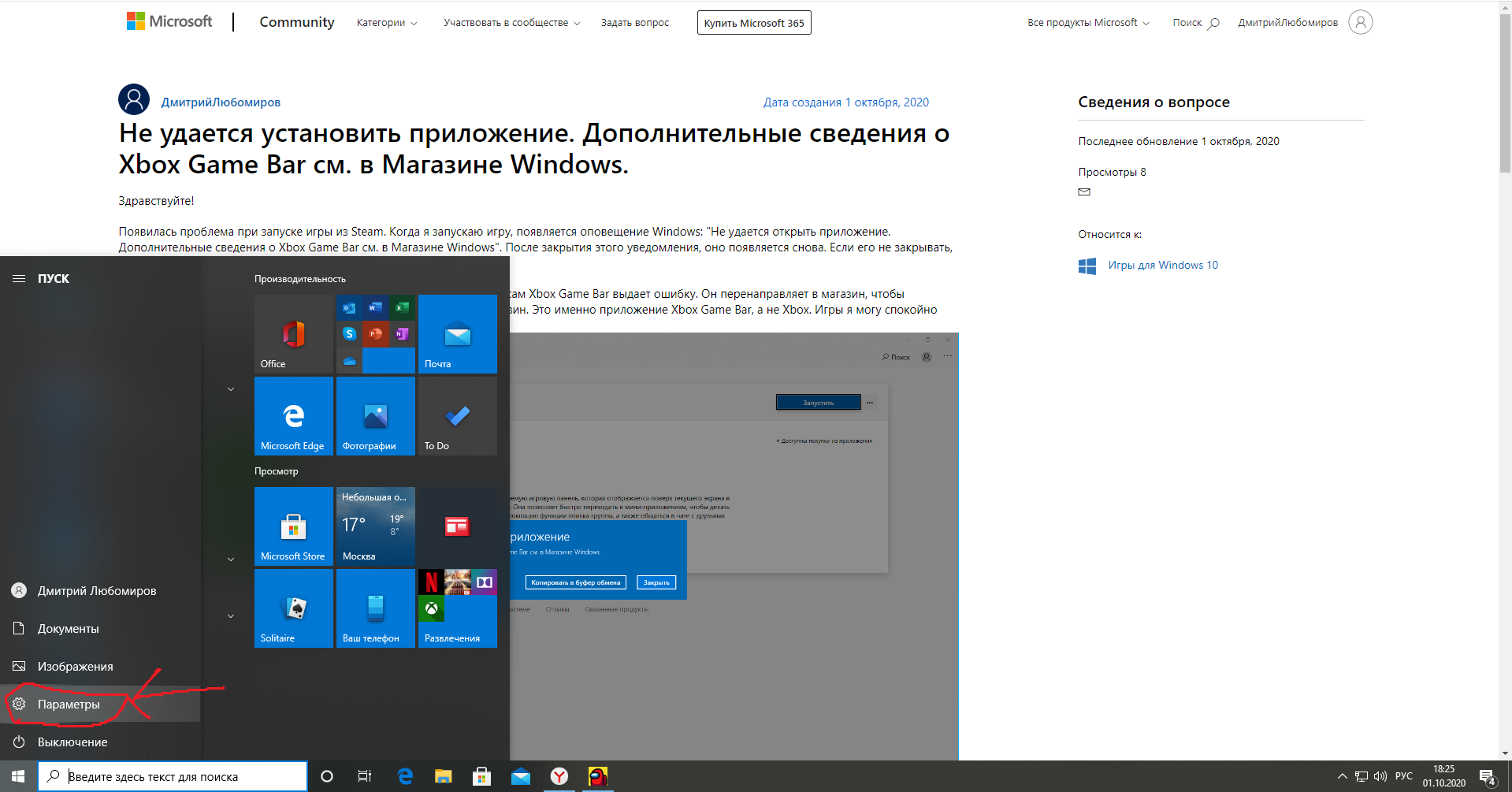The image size is (1512, 792).
Task: Open the To Do tile
Action: point(458,416)
